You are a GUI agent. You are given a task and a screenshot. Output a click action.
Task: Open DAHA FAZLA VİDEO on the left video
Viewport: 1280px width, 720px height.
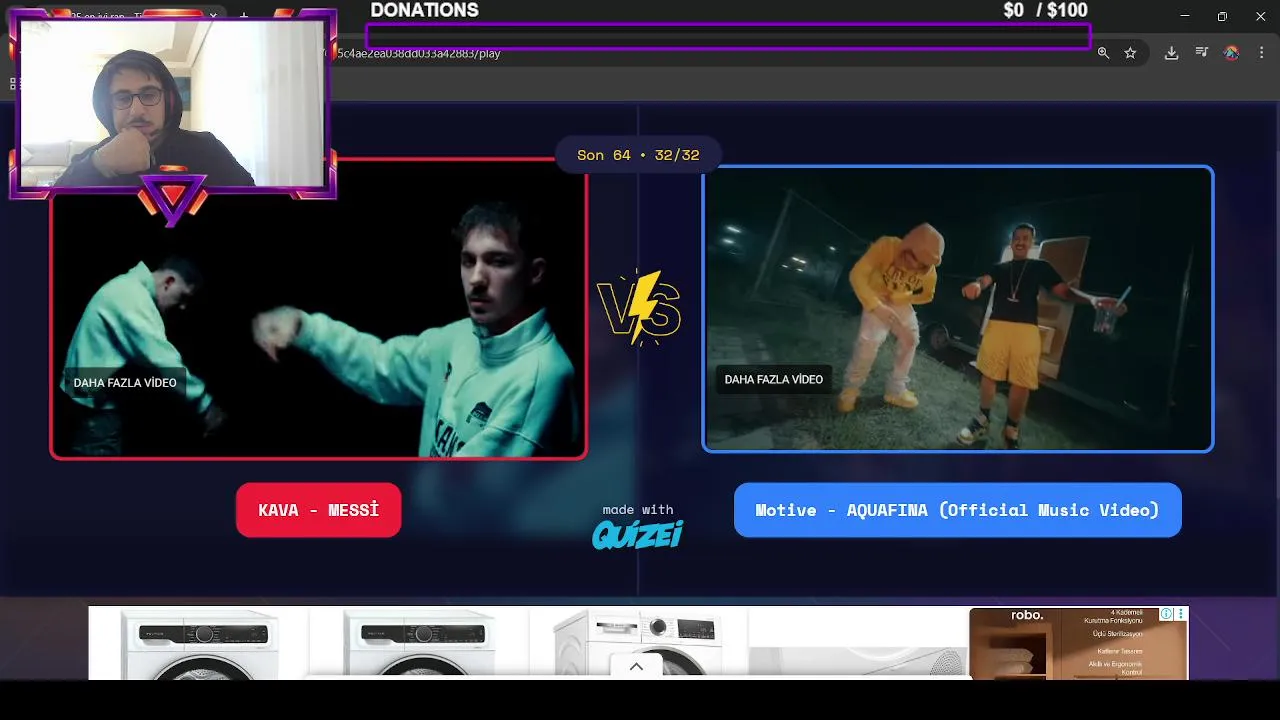pos(125,383)
